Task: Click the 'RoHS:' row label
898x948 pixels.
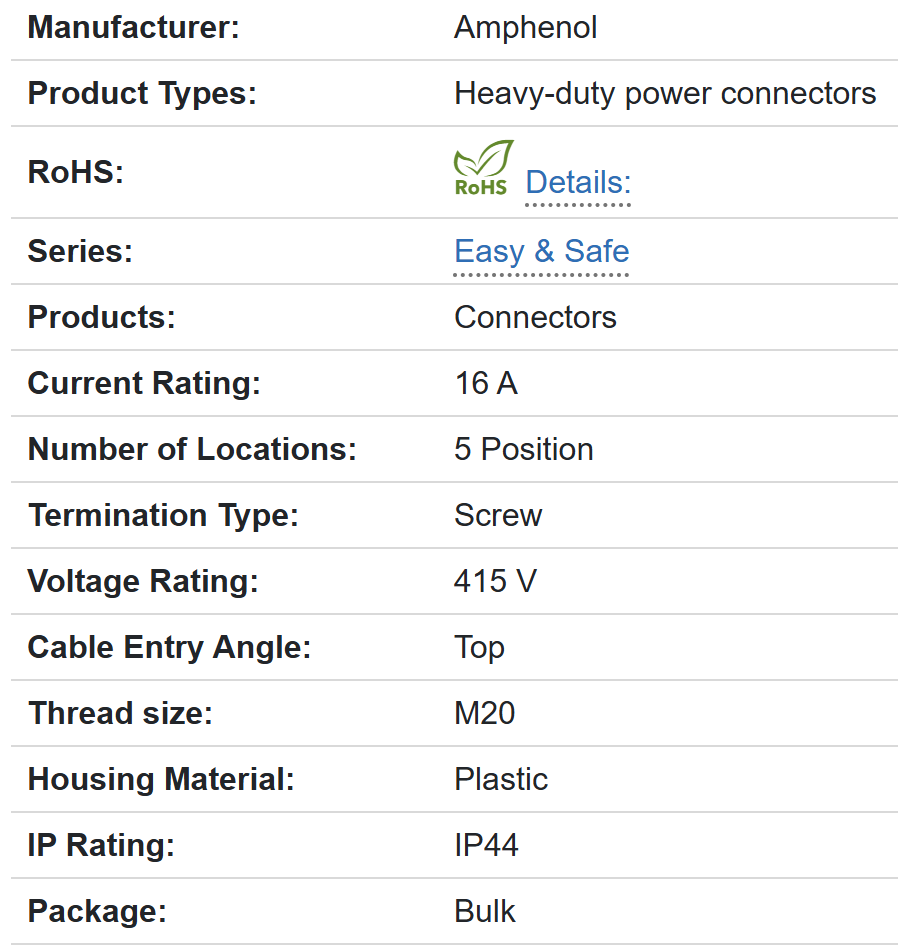Action: point(76,172)
